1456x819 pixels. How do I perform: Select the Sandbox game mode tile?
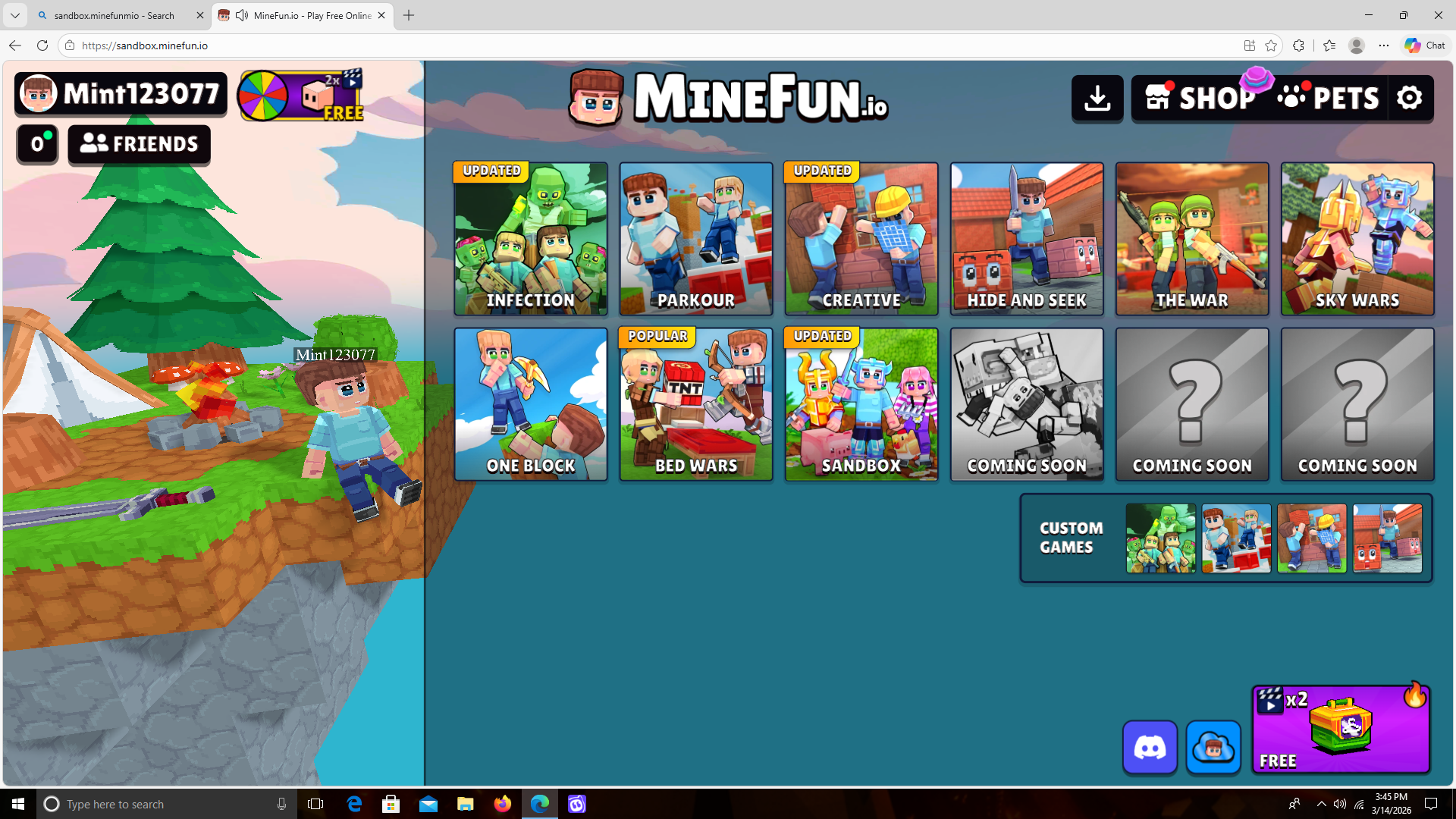(861, 404)
